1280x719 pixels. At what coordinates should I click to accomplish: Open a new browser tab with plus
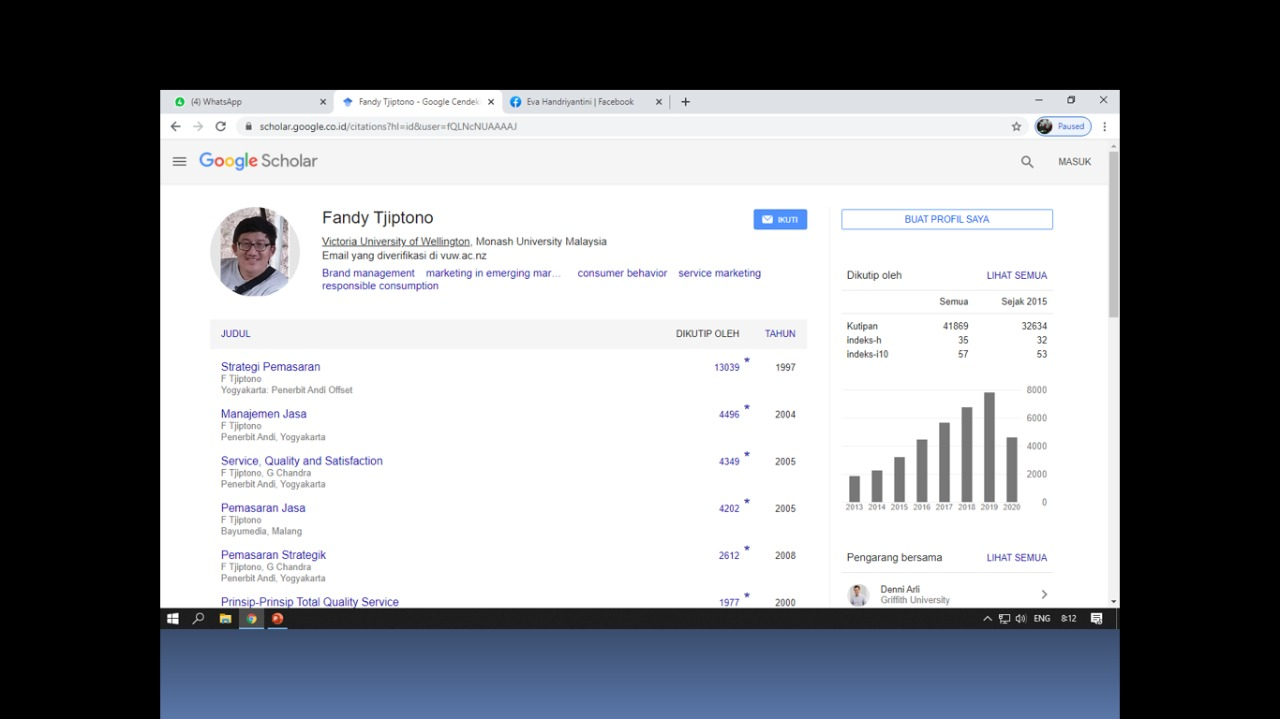pyautogui.click(x=685, y=102)
